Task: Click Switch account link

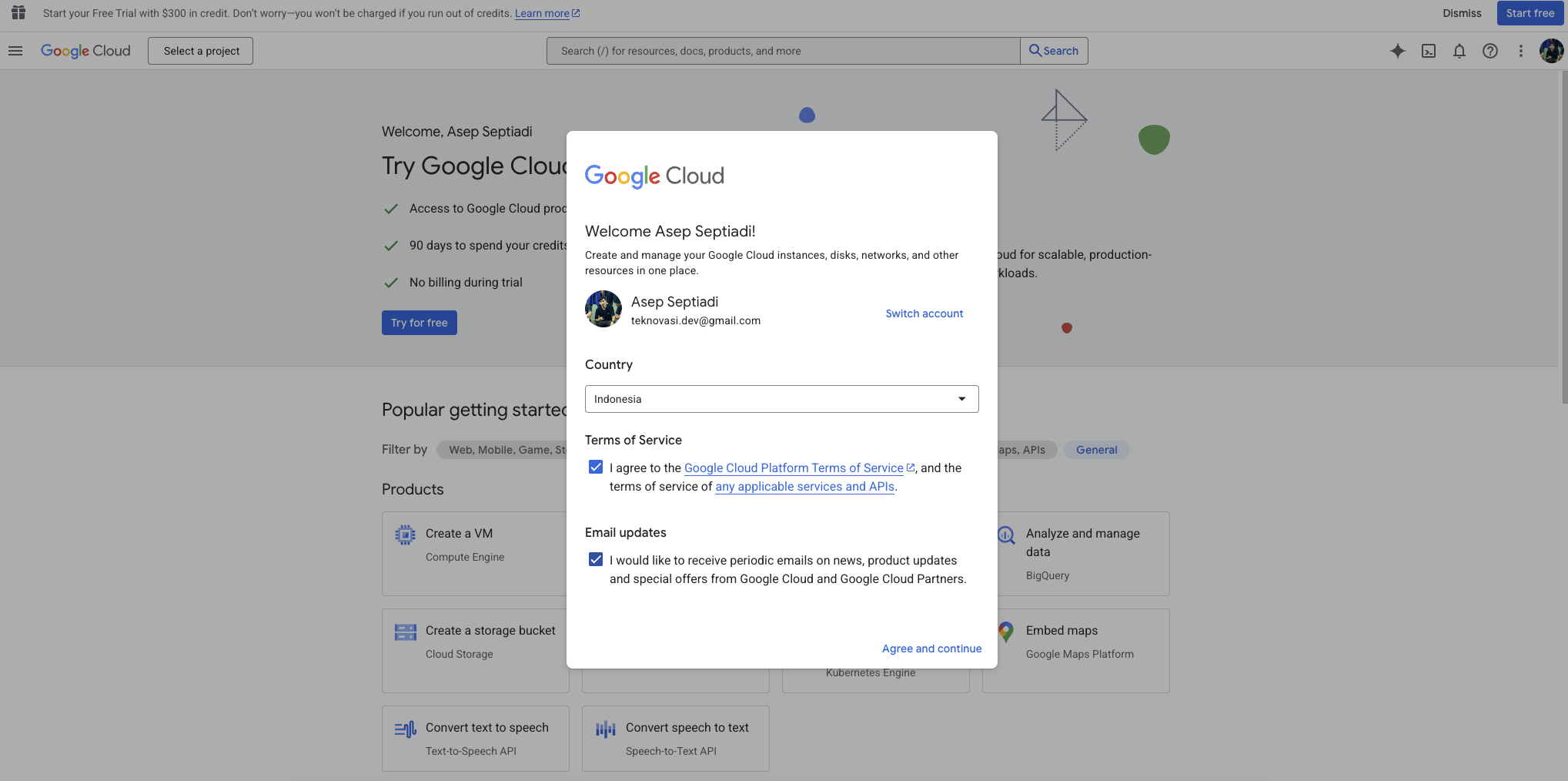Action: pos(924,313)
